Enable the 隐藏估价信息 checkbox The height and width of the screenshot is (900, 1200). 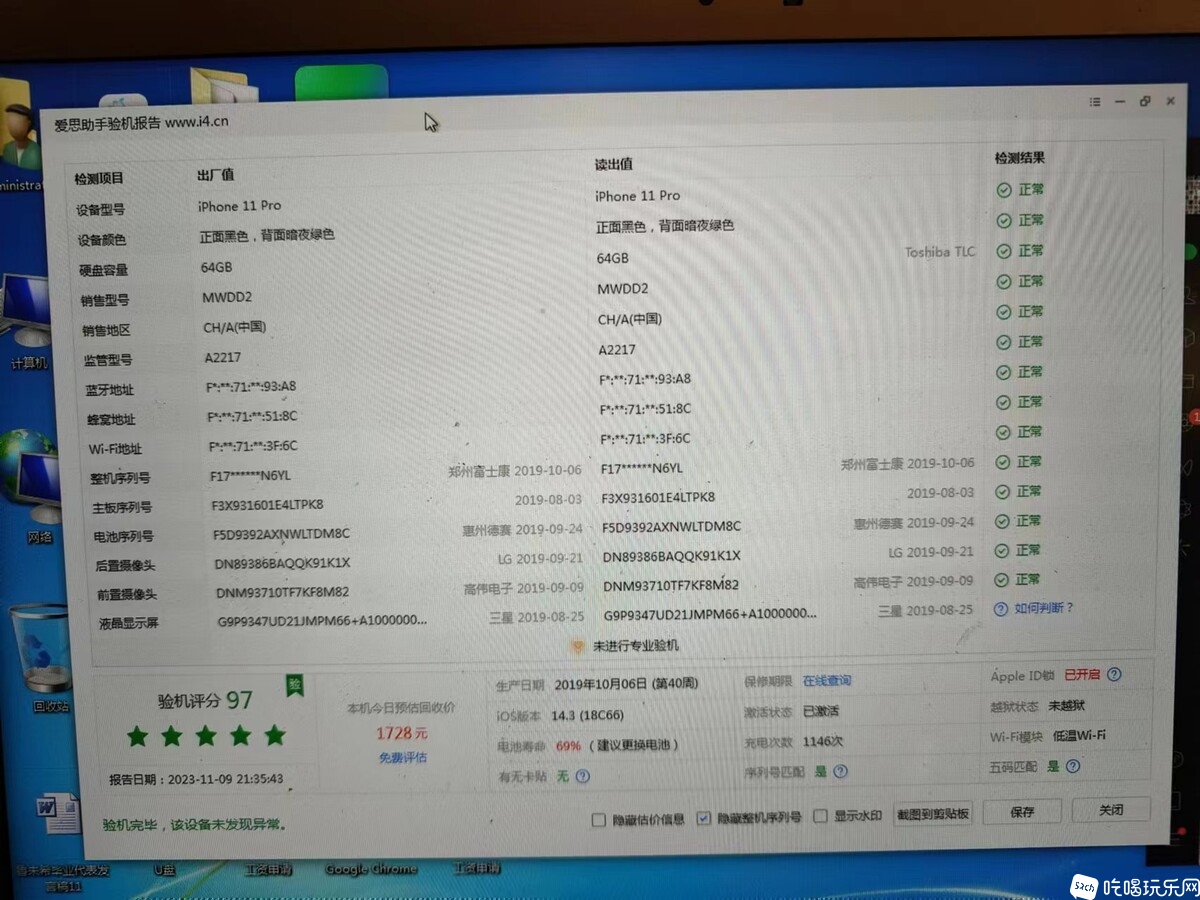point(599,820)
